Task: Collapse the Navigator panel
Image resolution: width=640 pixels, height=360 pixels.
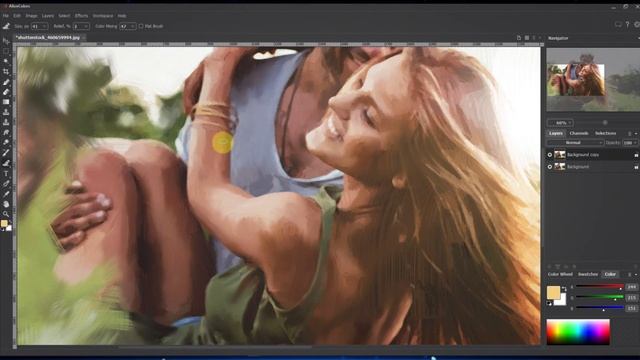Action: (x=638, y=38)
